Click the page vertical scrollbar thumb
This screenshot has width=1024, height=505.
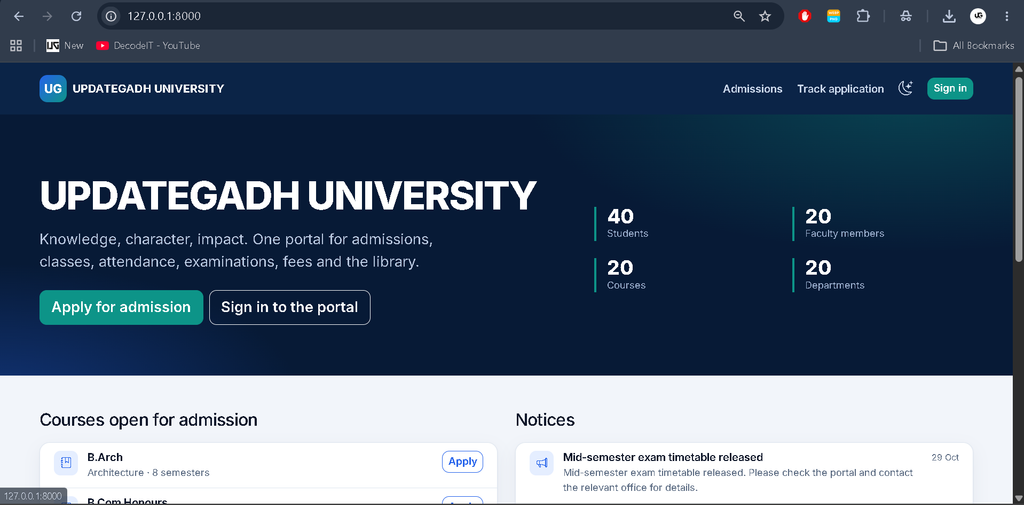(x=1018, y=170)
